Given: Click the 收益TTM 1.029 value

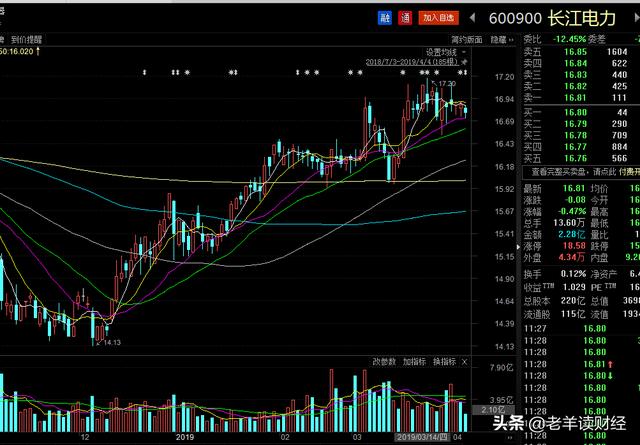Looking at the screenshot, I should point(575,287).
